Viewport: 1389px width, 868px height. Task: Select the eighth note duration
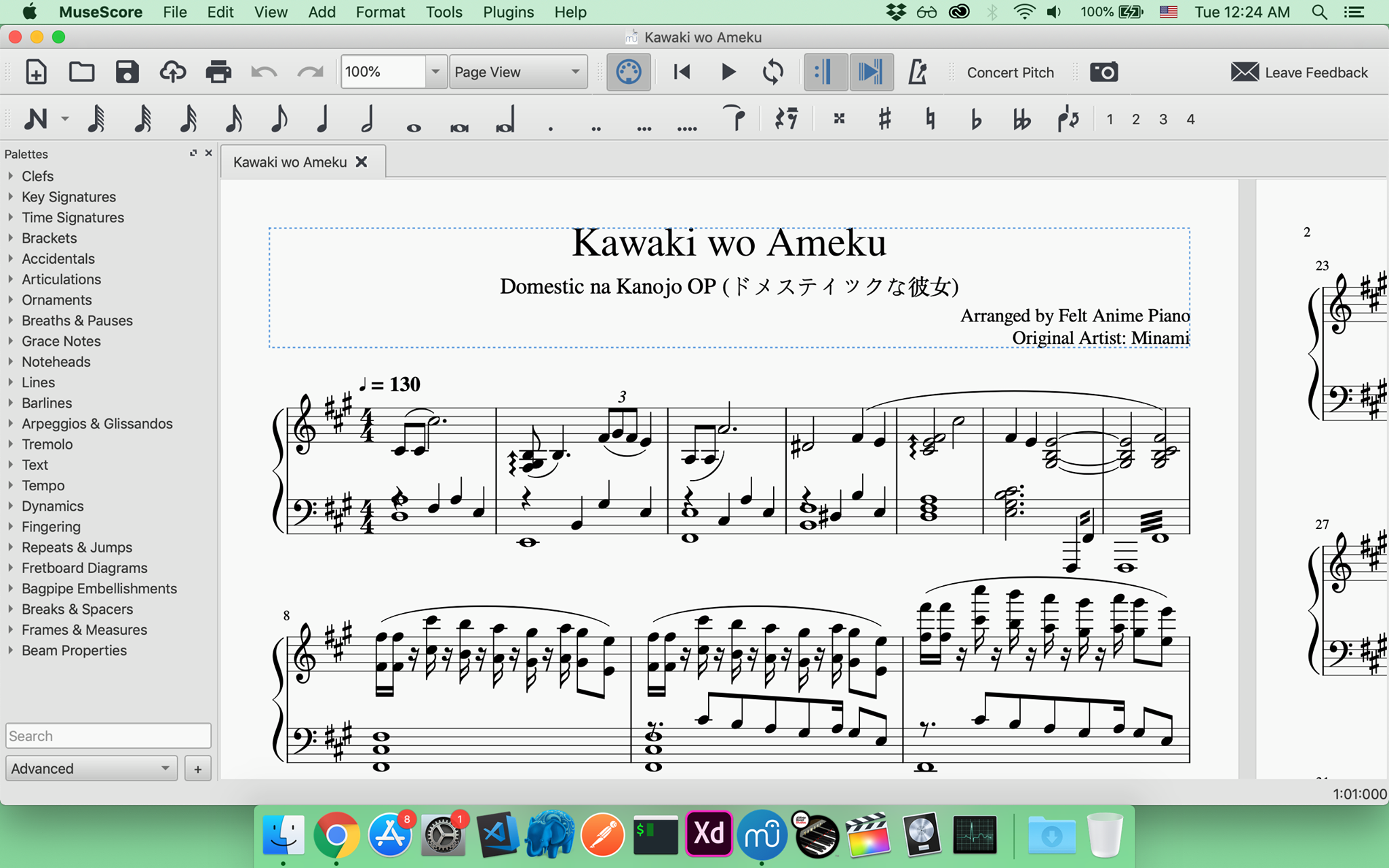[279, 119]
